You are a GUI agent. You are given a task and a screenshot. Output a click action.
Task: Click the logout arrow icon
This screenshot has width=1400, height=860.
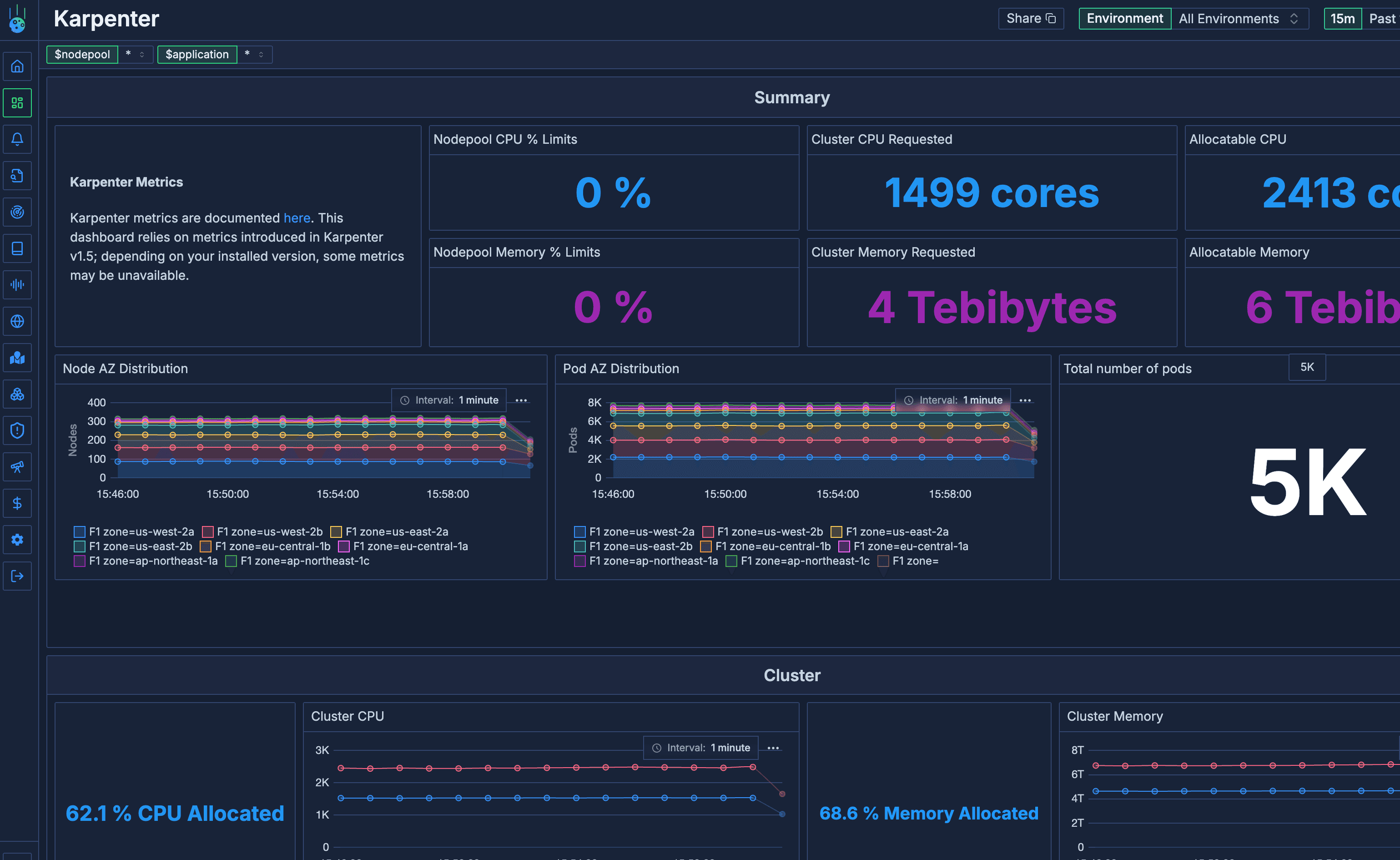(17, 576)
